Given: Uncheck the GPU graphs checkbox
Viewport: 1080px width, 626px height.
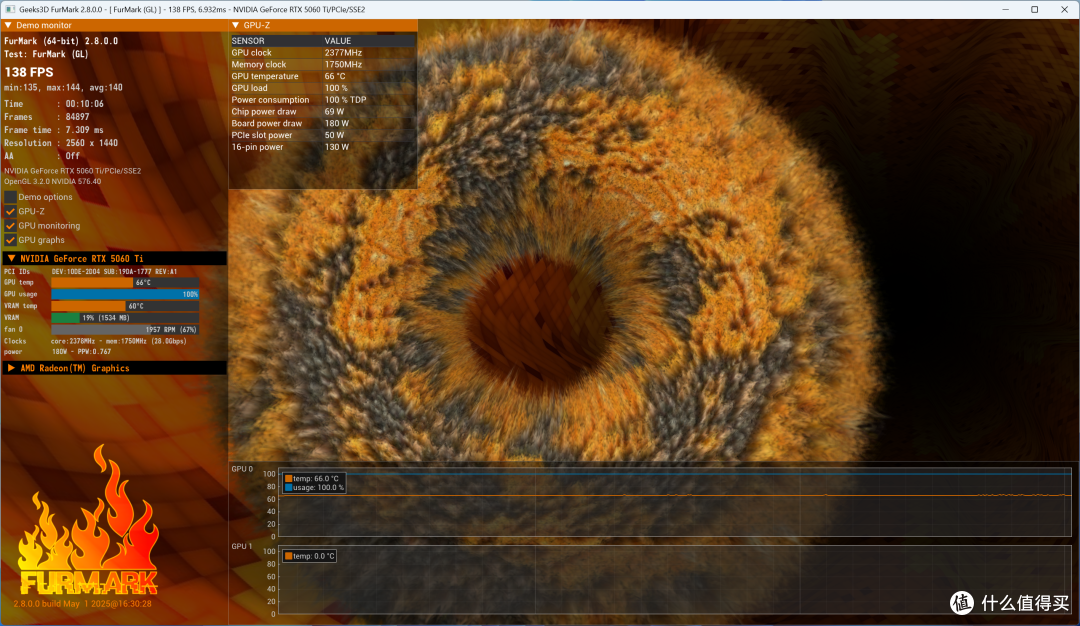Looking at the screenshot, I should click(10, 240).
